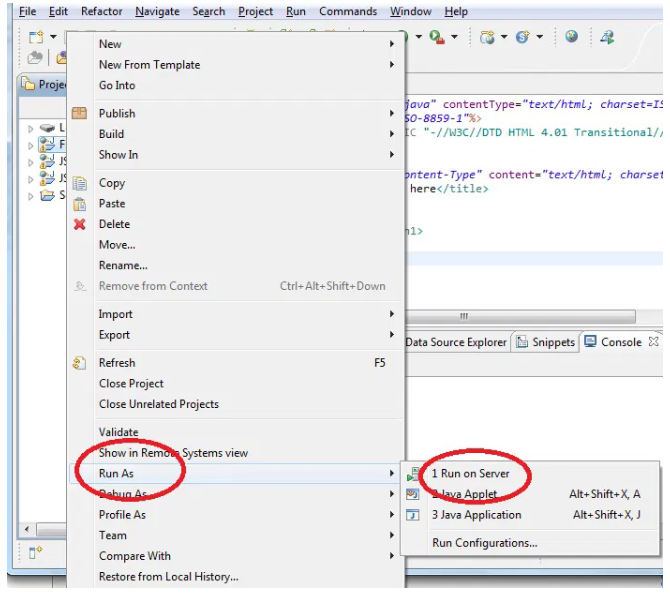
Task: Choose Run Configurations... in the submenu
Action: (x=484, y=543)
